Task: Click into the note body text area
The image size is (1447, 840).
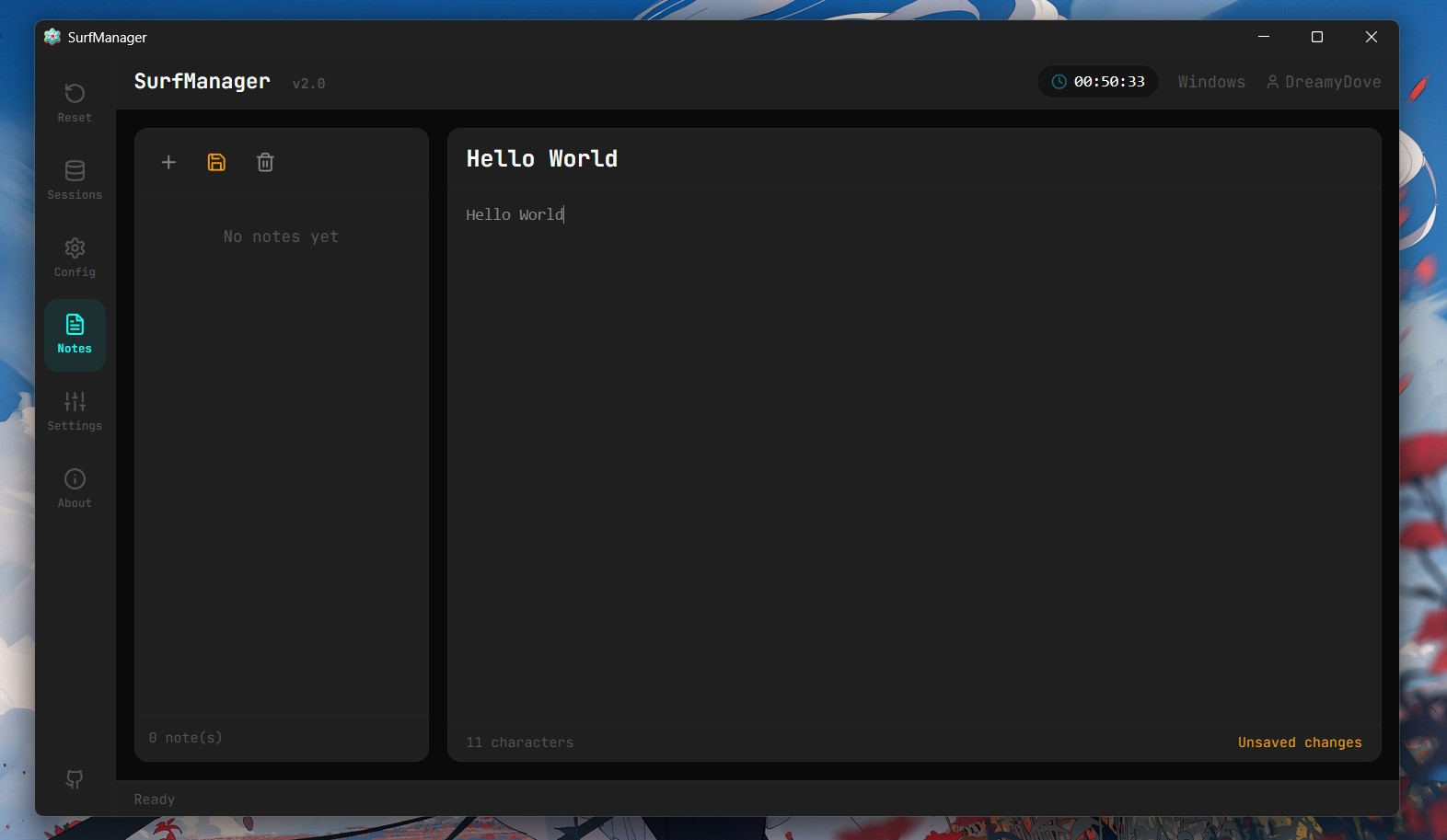Action: point(914,455)
